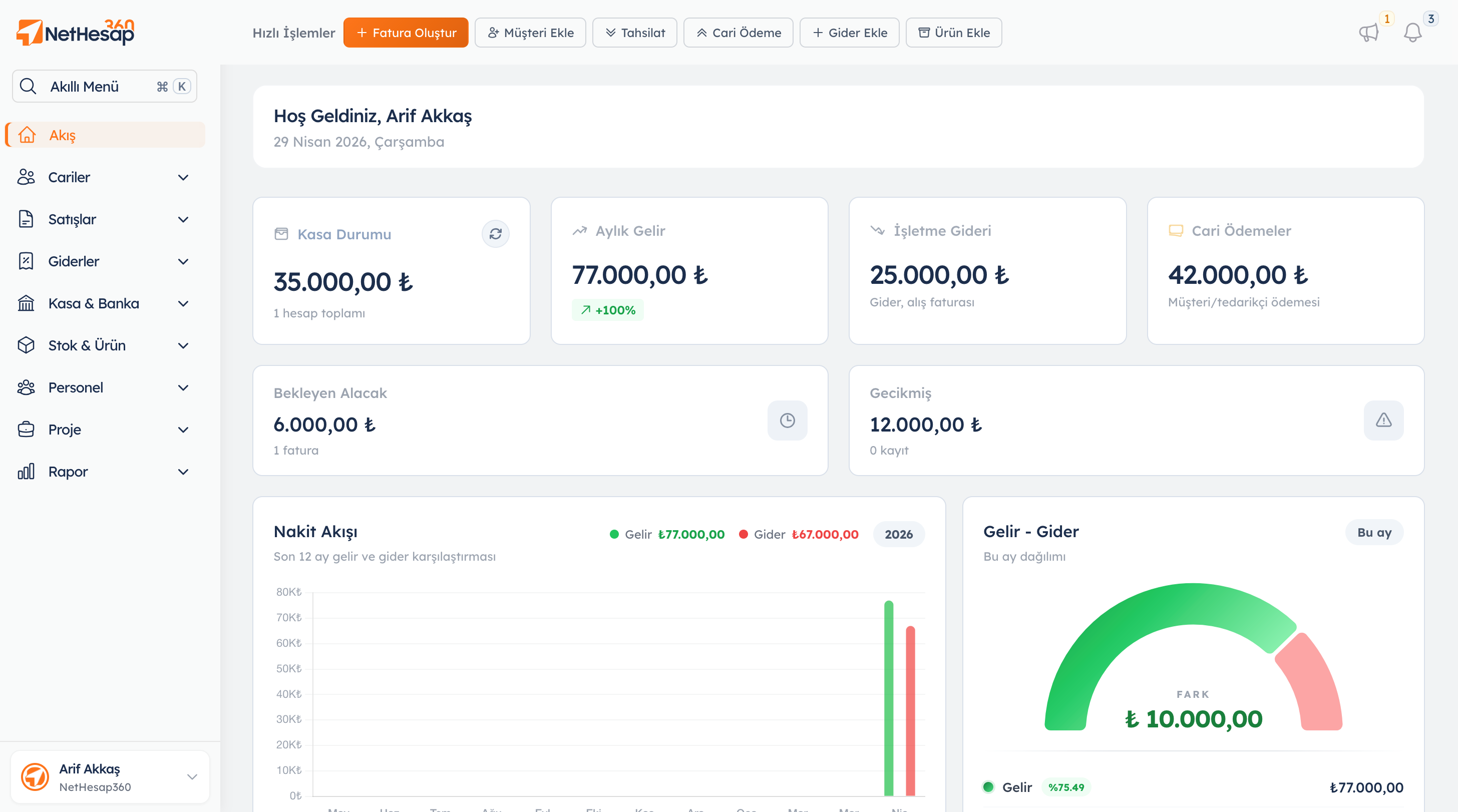Click the NetHesap360 logo
1458x812 pixels.
click(75, 32)
